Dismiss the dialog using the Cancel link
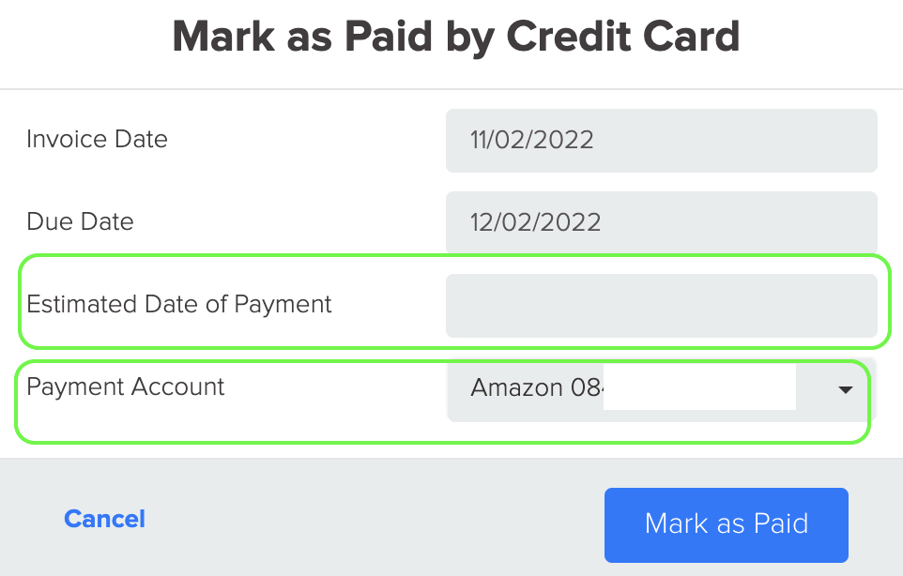Image resolution: width=903 pixels, height=576 pixels. pos(104,518)
